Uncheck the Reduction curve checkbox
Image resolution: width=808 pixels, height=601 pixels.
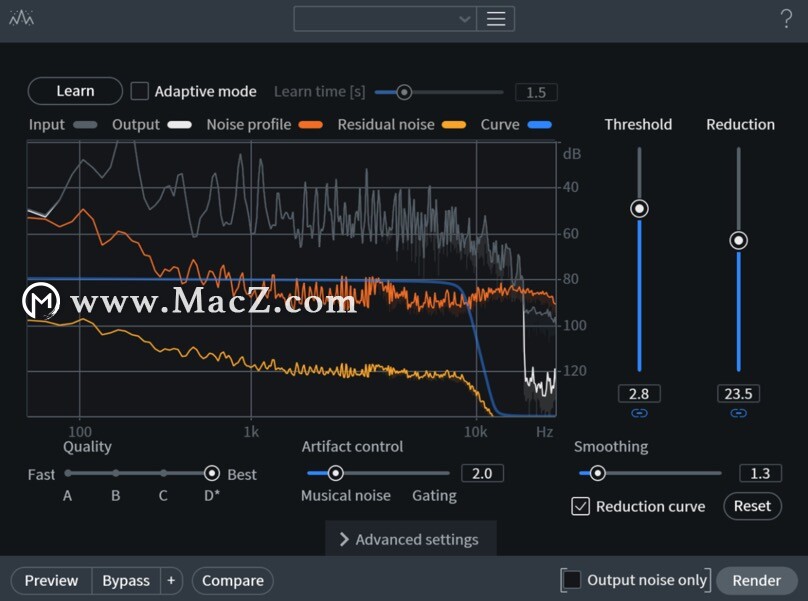tap(581, 506)
